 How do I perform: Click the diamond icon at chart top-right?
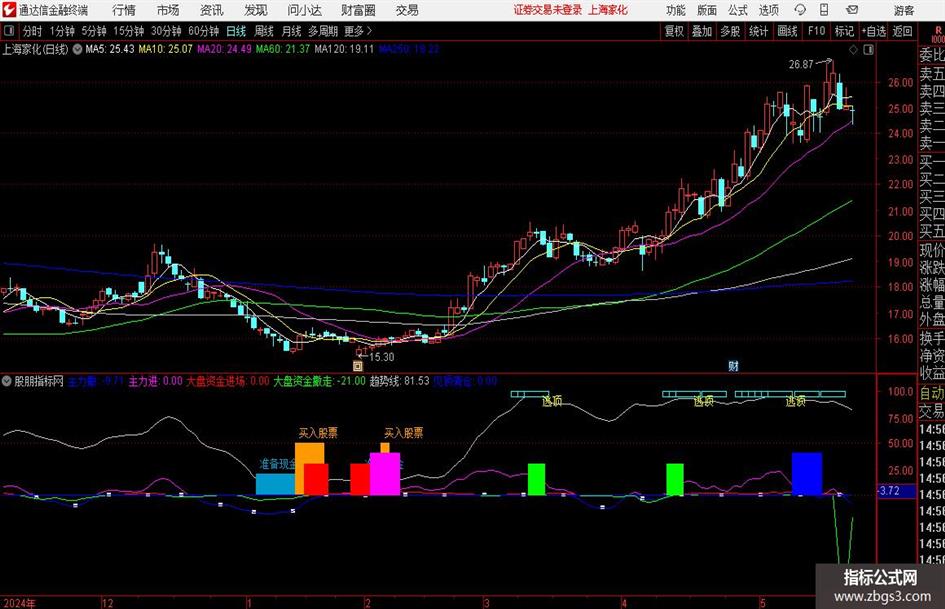point(853,50)
